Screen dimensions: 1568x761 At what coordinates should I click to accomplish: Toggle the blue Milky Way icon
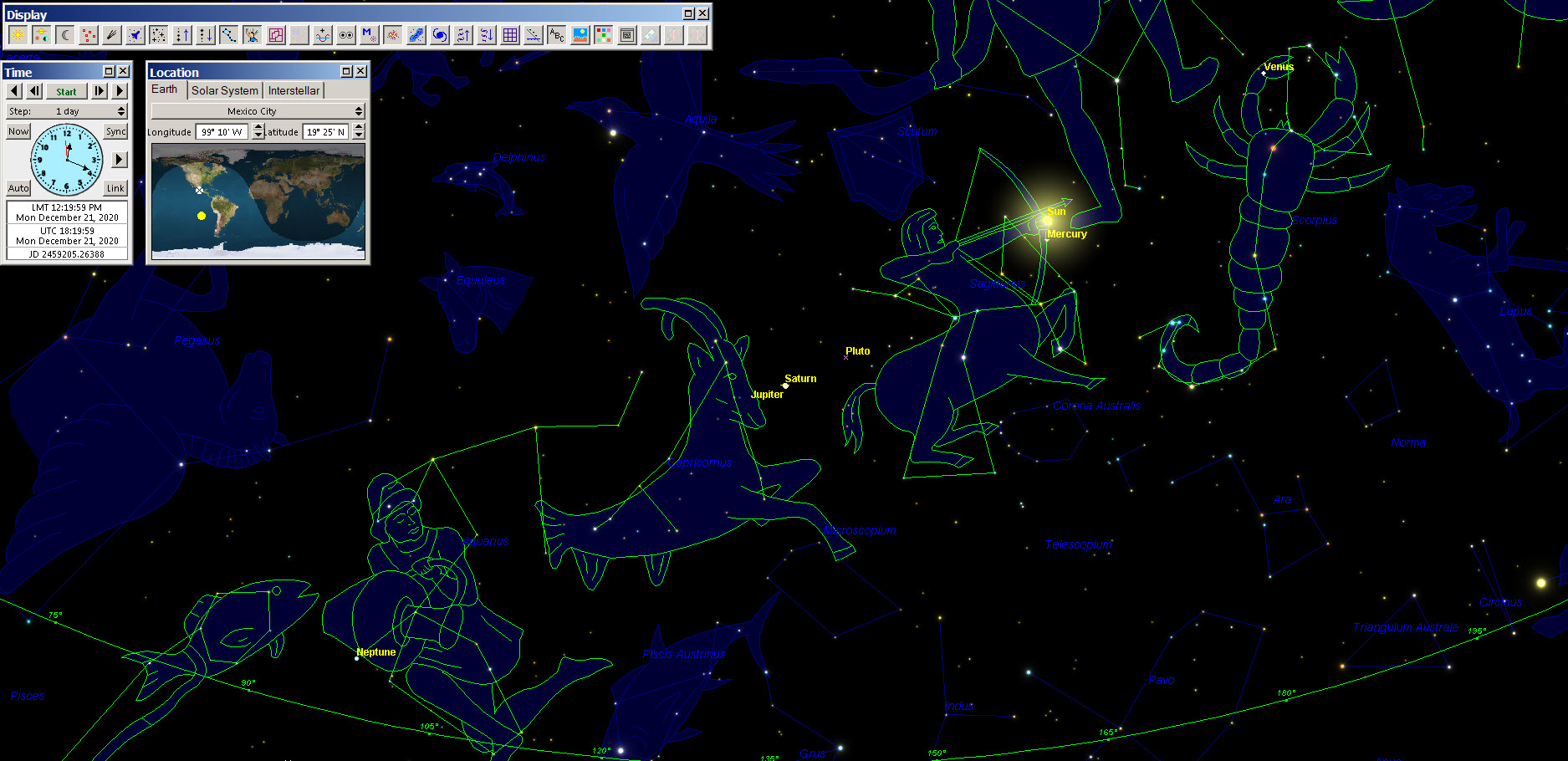pos(416,35)
